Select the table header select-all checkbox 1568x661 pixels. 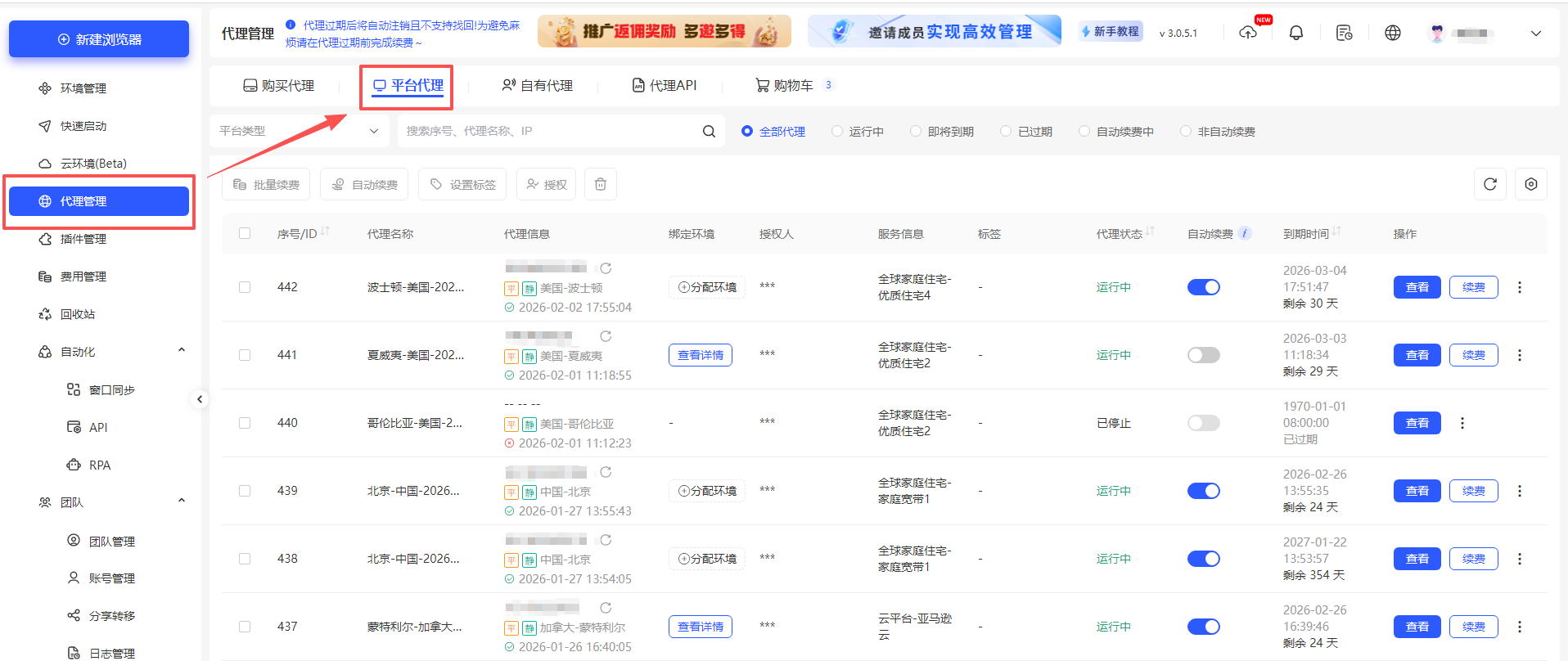pyautogui.click(x=245, y=233)
